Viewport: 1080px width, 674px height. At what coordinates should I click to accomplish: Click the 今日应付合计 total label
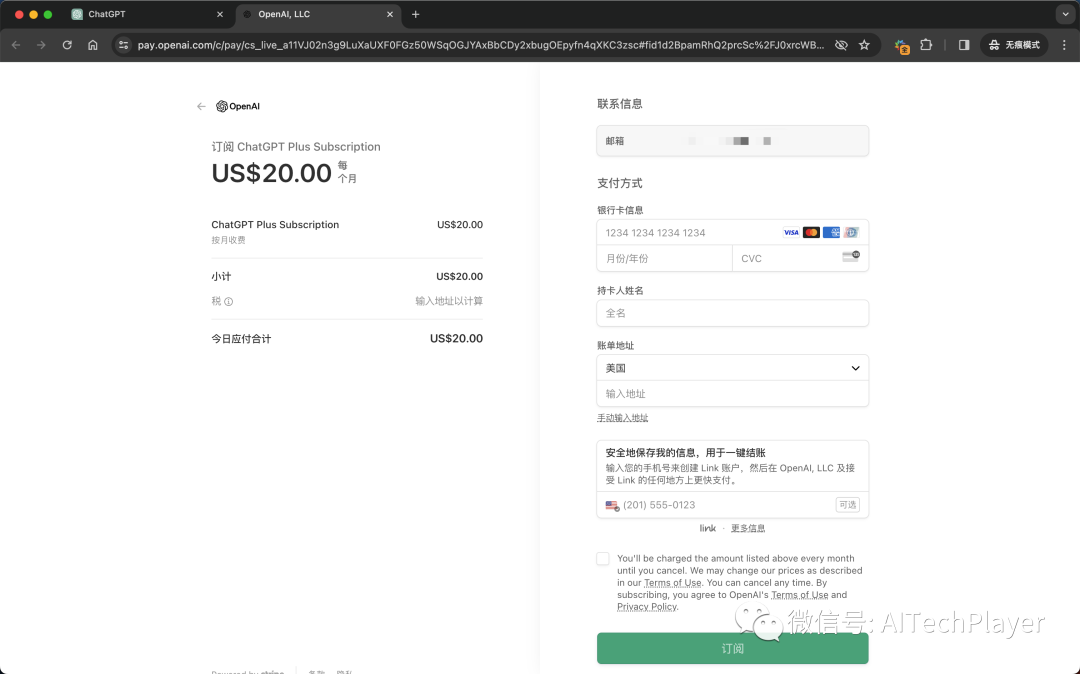[x=241, y=339]
